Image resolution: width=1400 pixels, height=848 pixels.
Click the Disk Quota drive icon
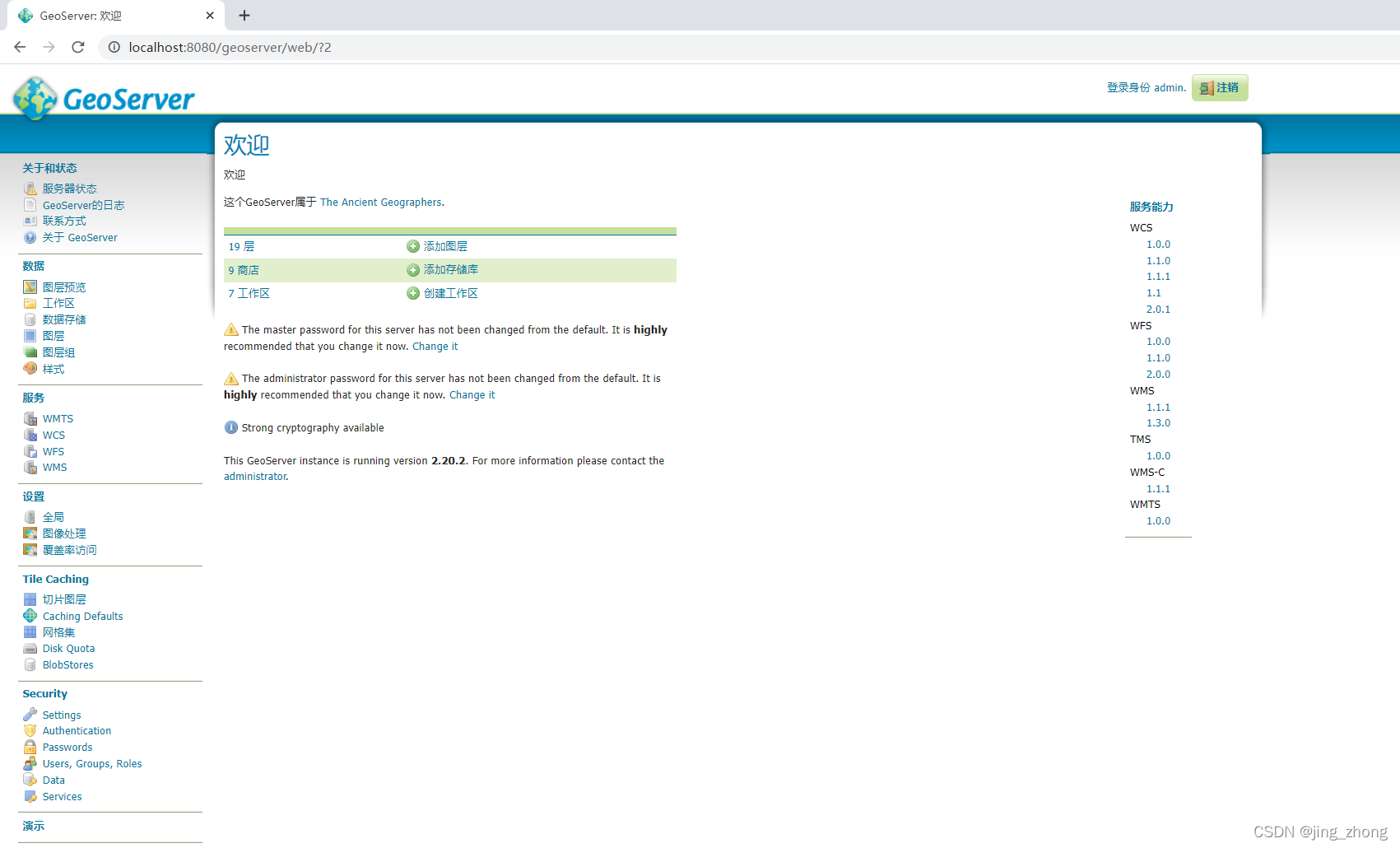tap(30, 648)
